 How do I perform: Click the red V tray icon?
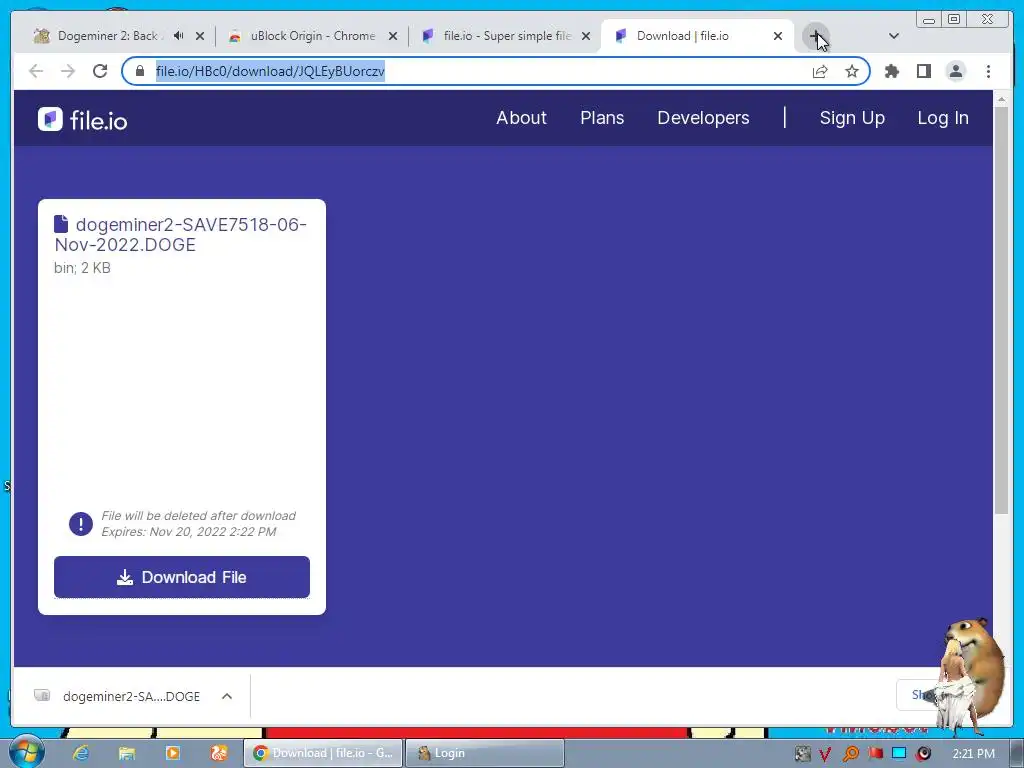click(825, 754)
